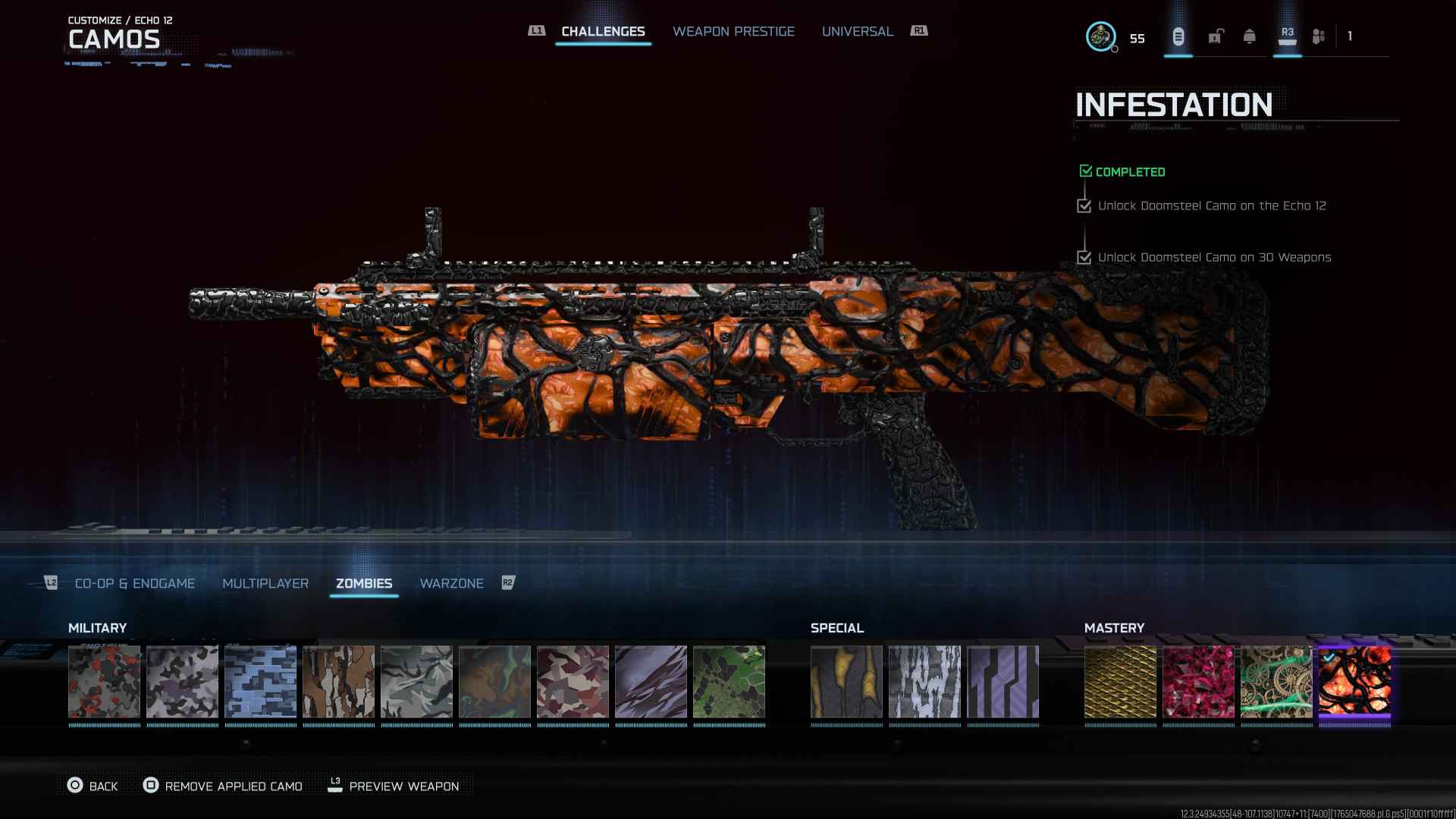
Task: Switch to Weapon Prestige tab
Action: click(x=733, y=31)
